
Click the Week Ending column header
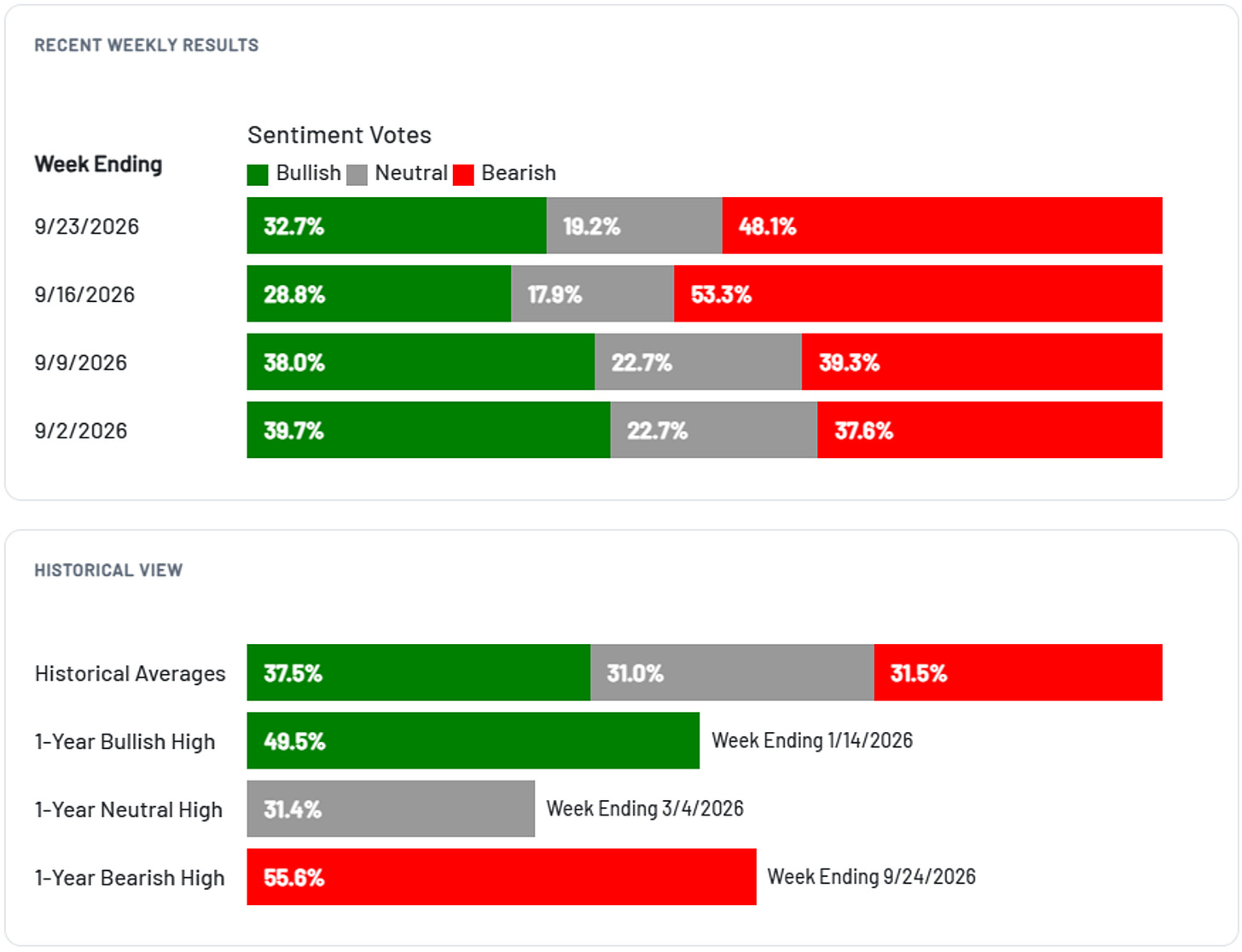[x=98, y=165]
